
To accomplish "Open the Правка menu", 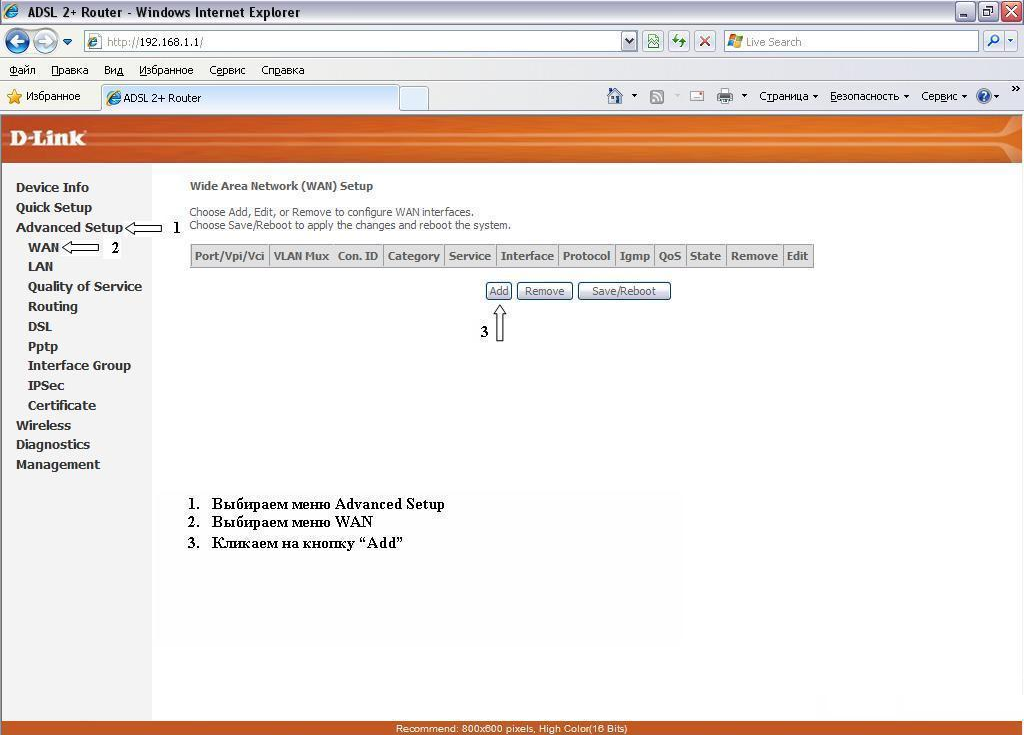I will pos(69,70).
